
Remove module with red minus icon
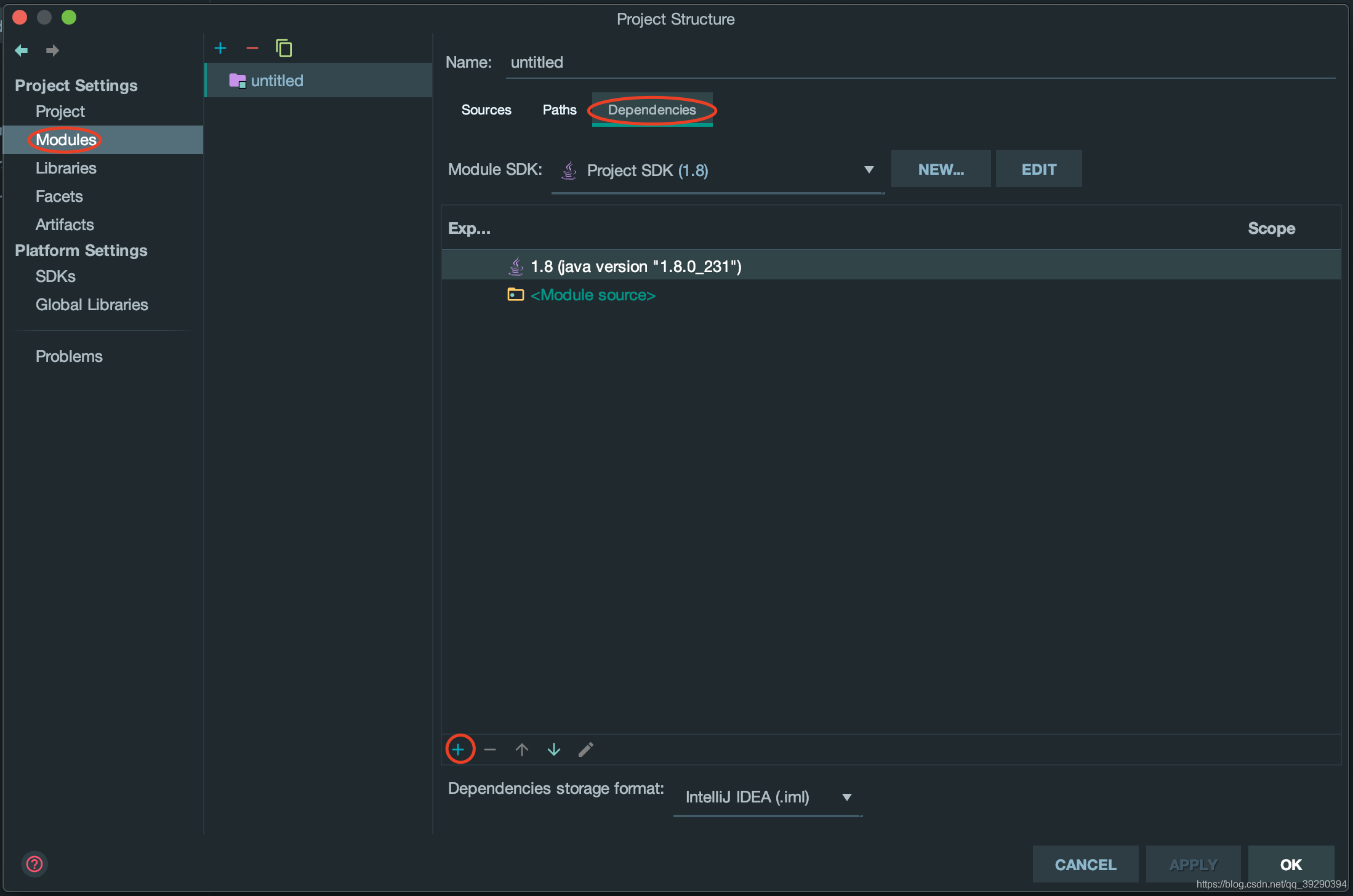[252, 48]
